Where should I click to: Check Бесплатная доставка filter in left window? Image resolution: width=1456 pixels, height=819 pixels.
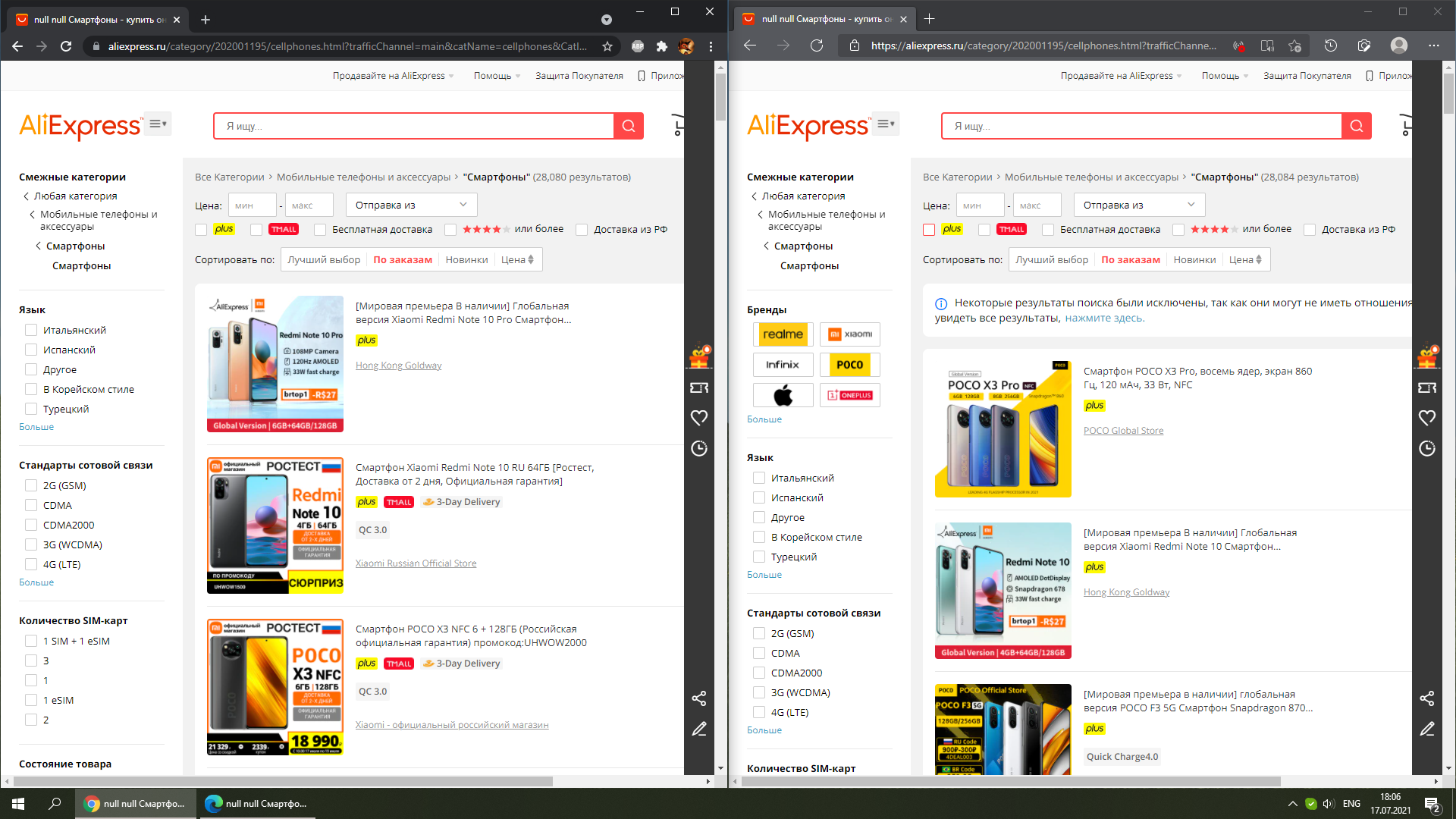point(320,230)
